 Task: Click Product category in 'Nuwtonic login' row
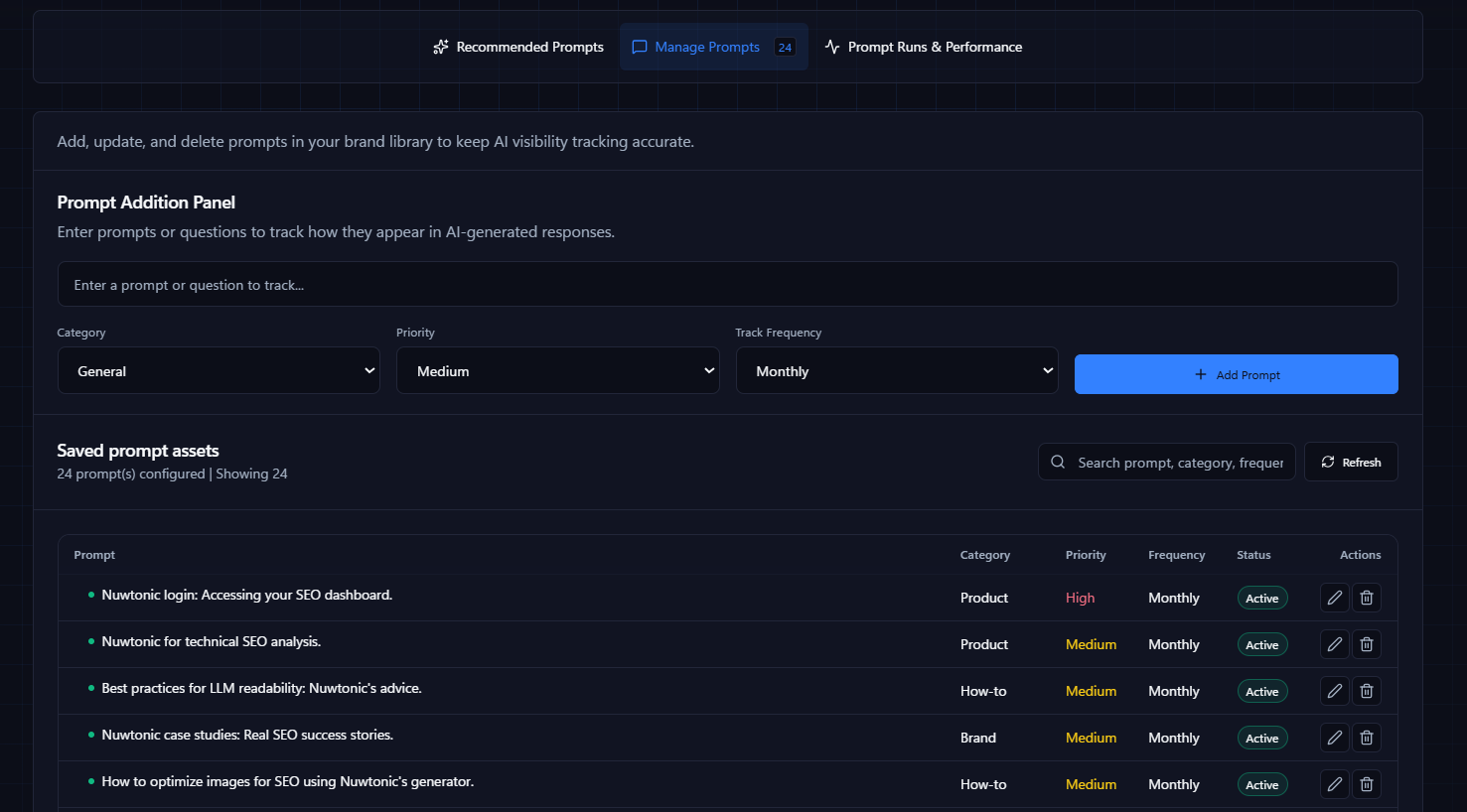pyautogui.click(x=984, y=598)
